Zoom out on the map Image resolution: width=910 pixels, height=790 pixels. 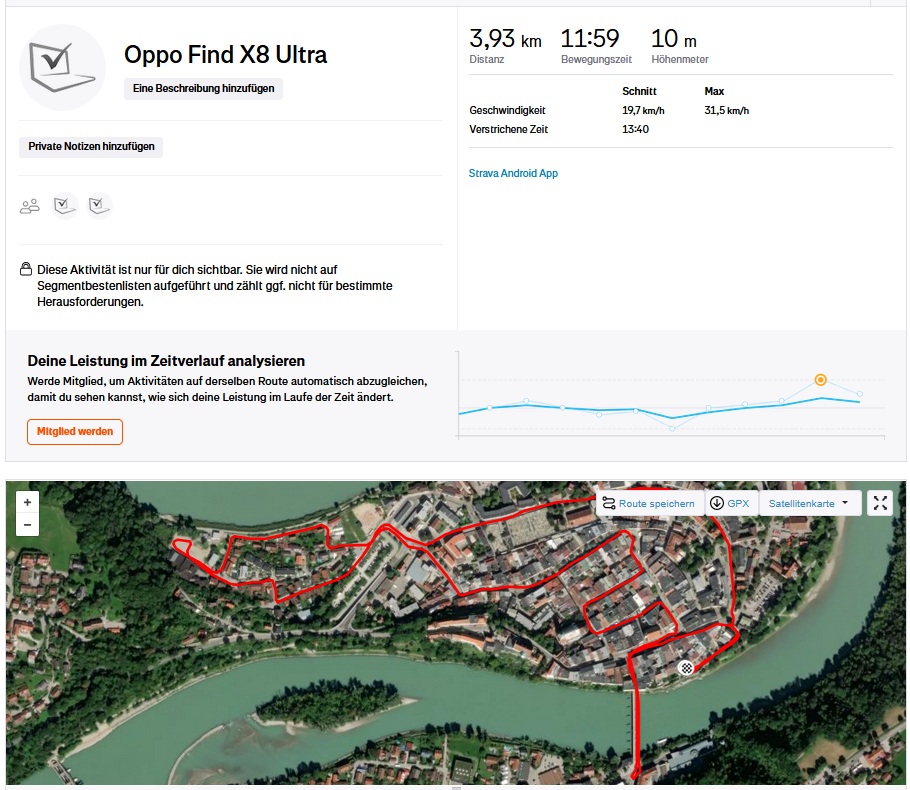27,525
